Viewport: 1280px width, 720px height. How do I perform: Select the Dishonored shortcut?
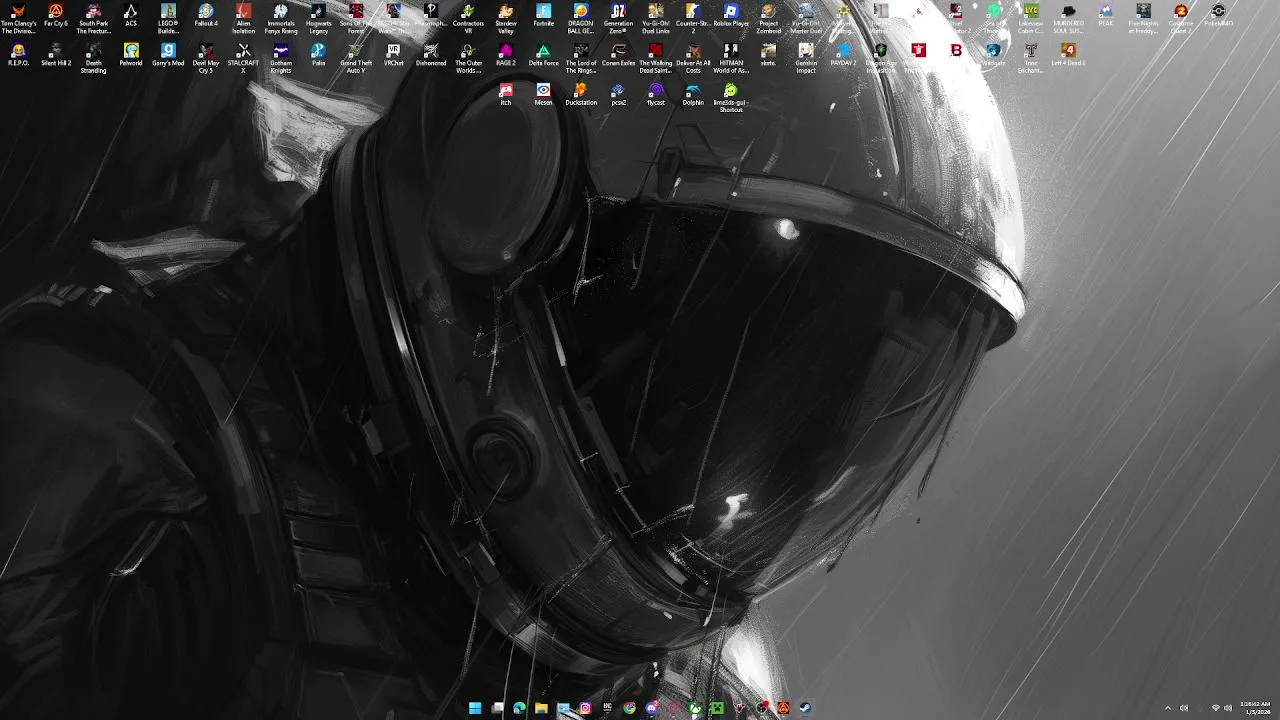(x=431, y=53)
